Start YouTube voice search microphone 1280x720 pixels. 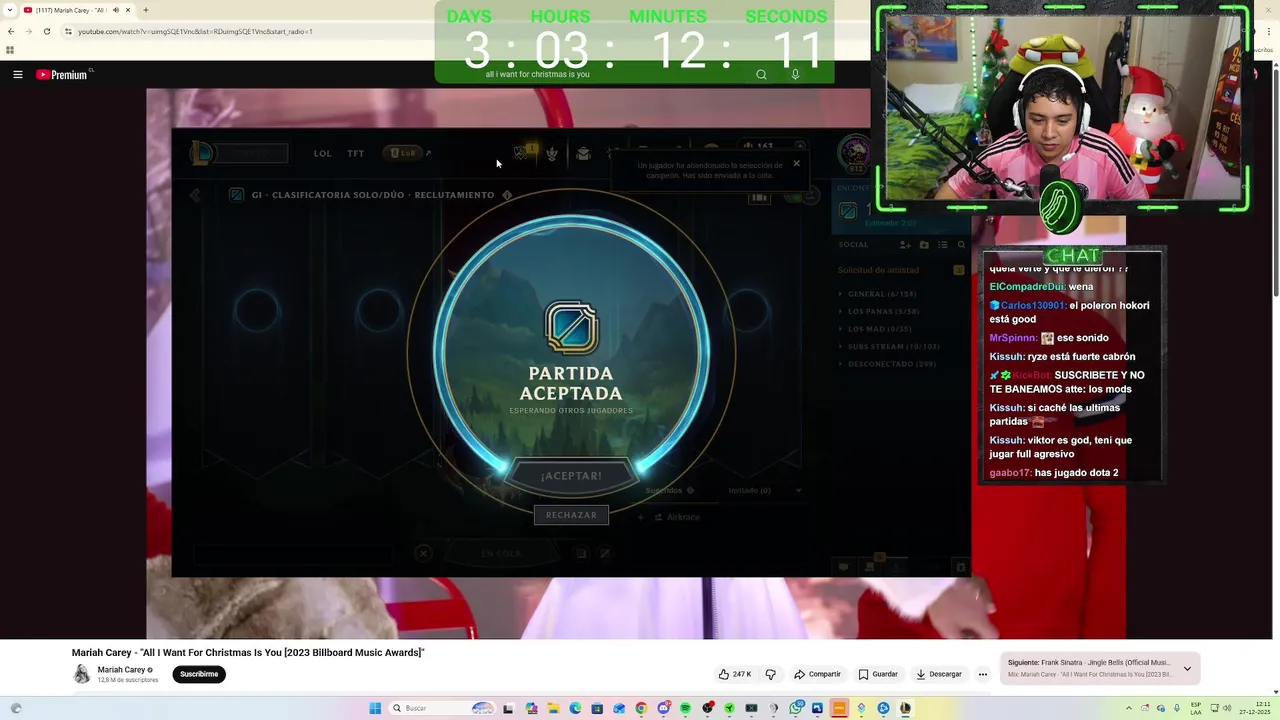[x=795, y=74]
